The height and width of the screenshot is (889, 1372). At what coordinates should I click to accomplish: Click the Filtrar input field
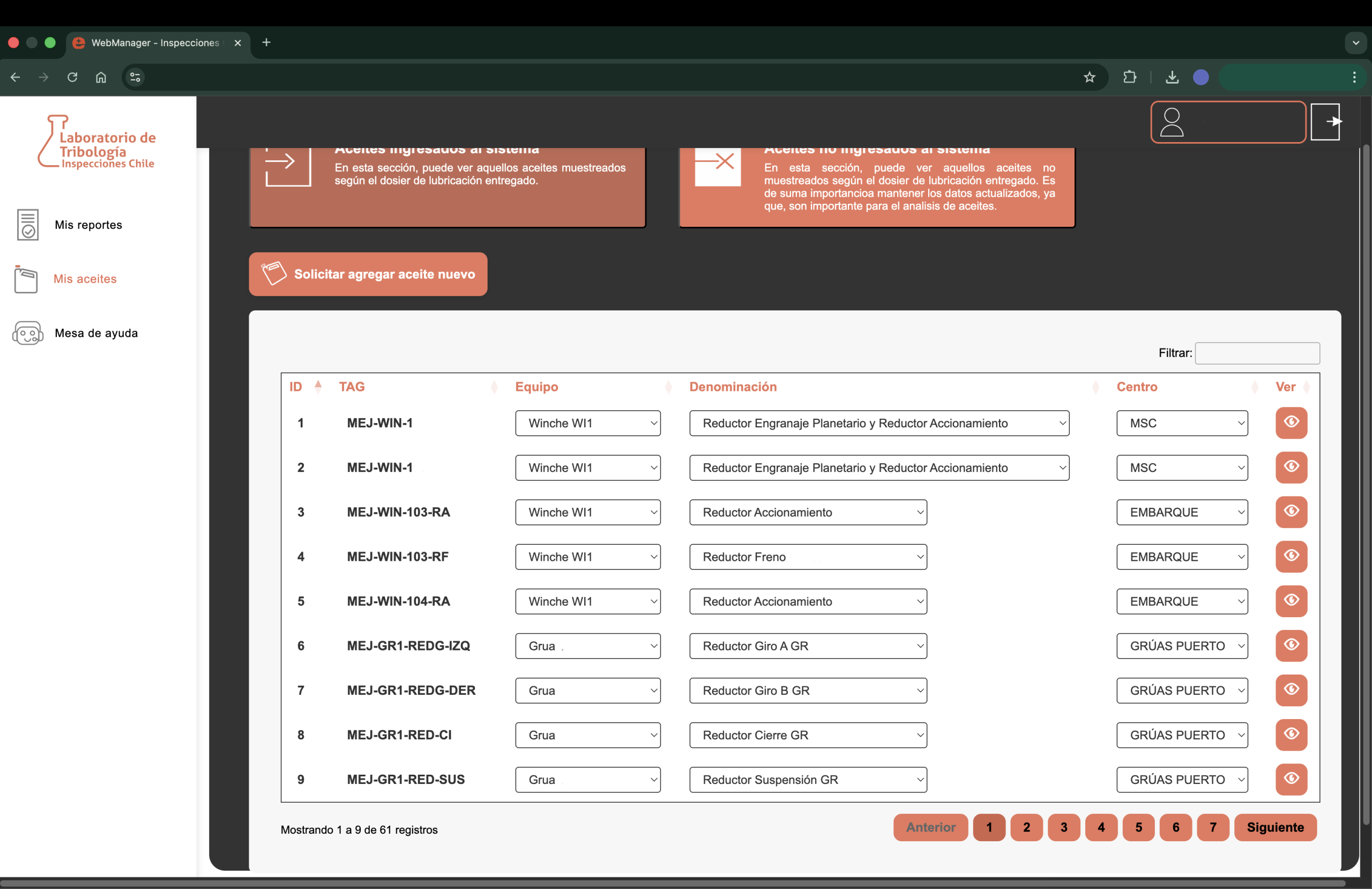1257,353
